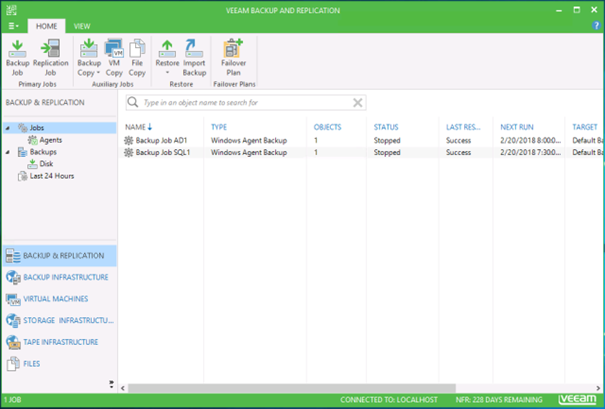Click the horizontal scrollbar thumb
This screenshot has height=409, width=605.
pyautogui.click(x=292, y=388)
